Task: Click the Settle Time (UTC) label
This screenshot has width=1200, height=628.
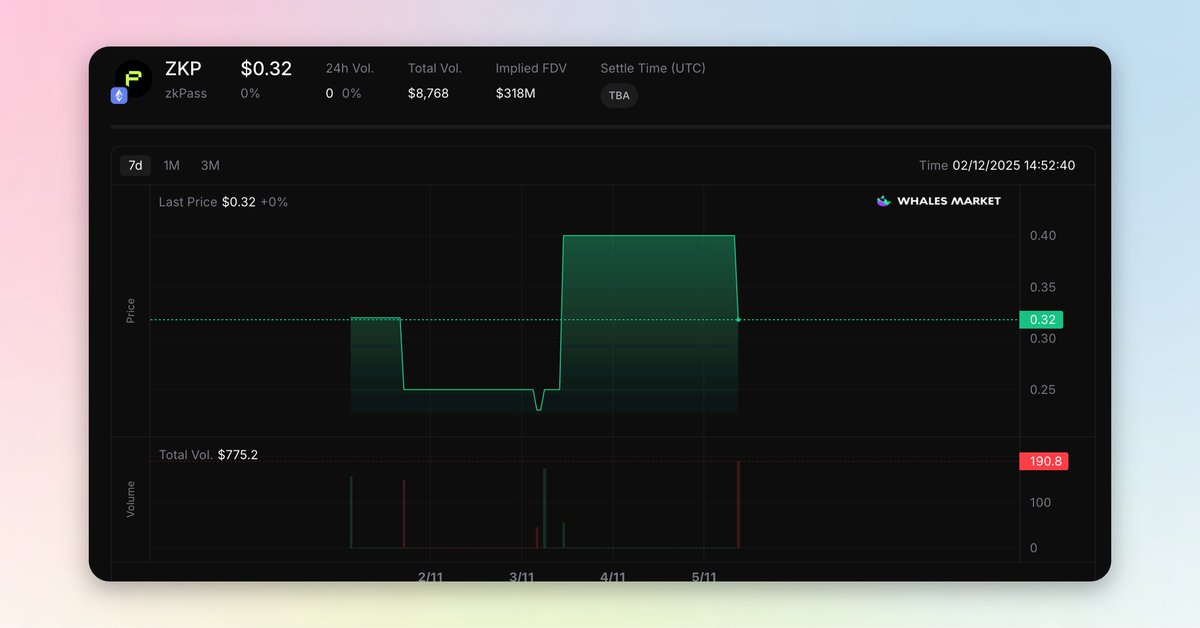Action: coord(653,68)
